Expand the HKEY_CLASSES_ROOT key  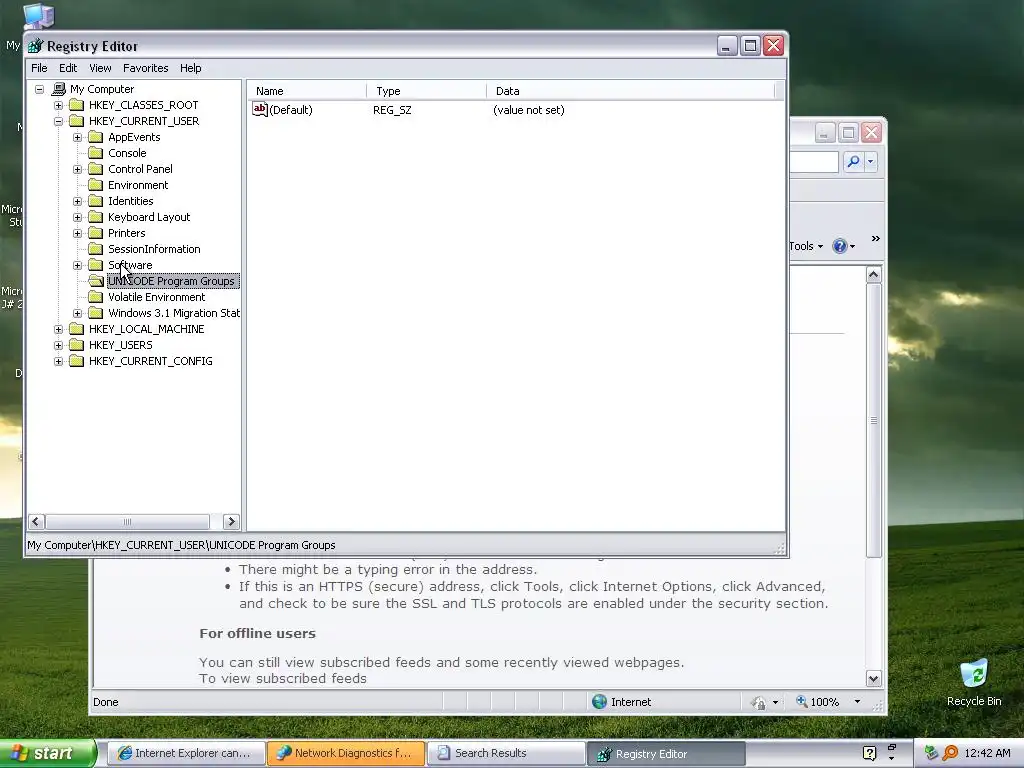(x=59, y=105)
